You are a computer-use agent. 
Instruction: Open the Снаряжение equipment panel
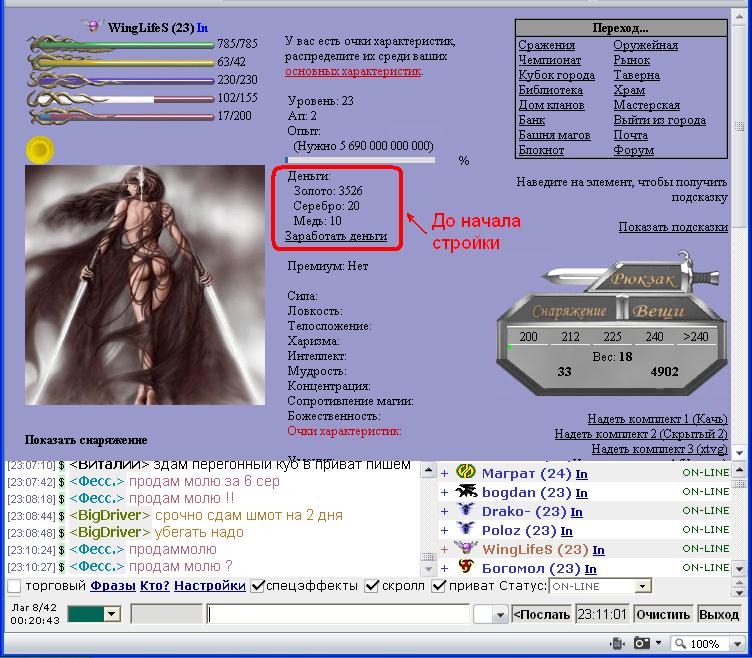569,311
